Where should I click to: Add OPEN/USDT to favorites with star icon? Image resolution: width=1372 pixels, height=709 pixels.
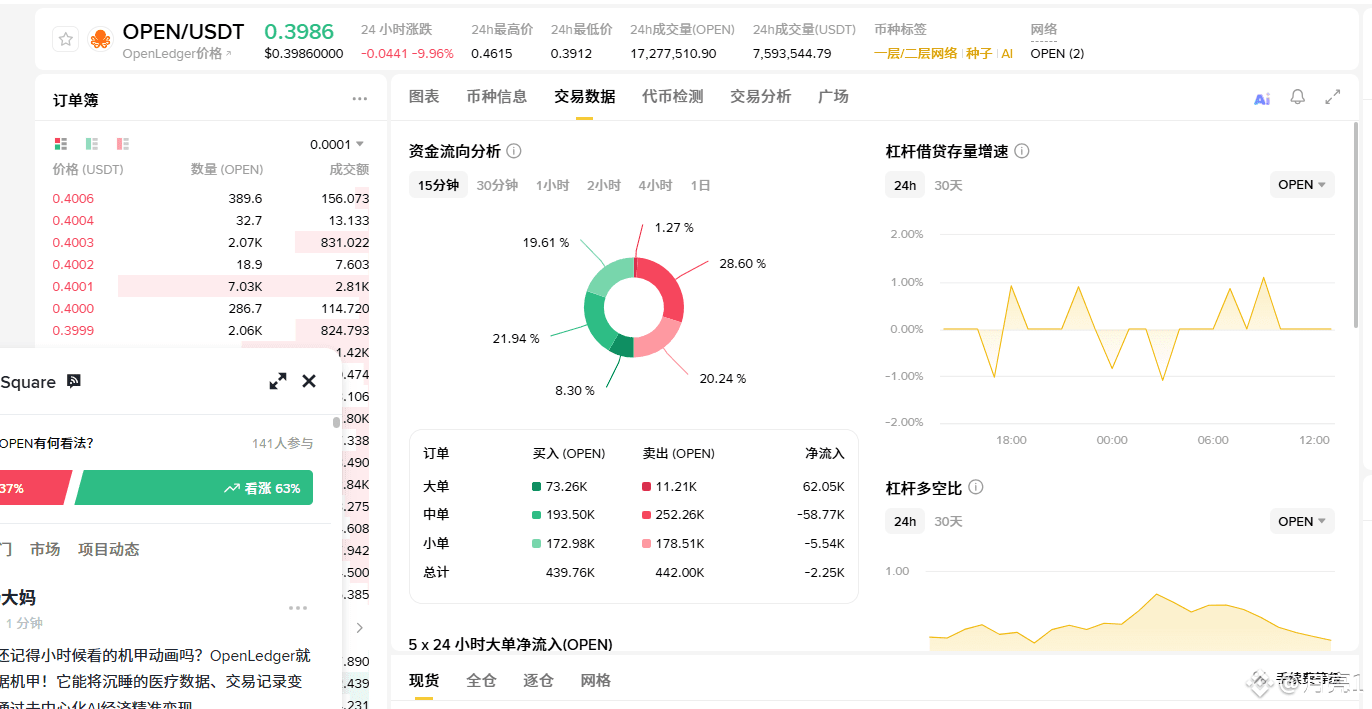coord(66,40)
